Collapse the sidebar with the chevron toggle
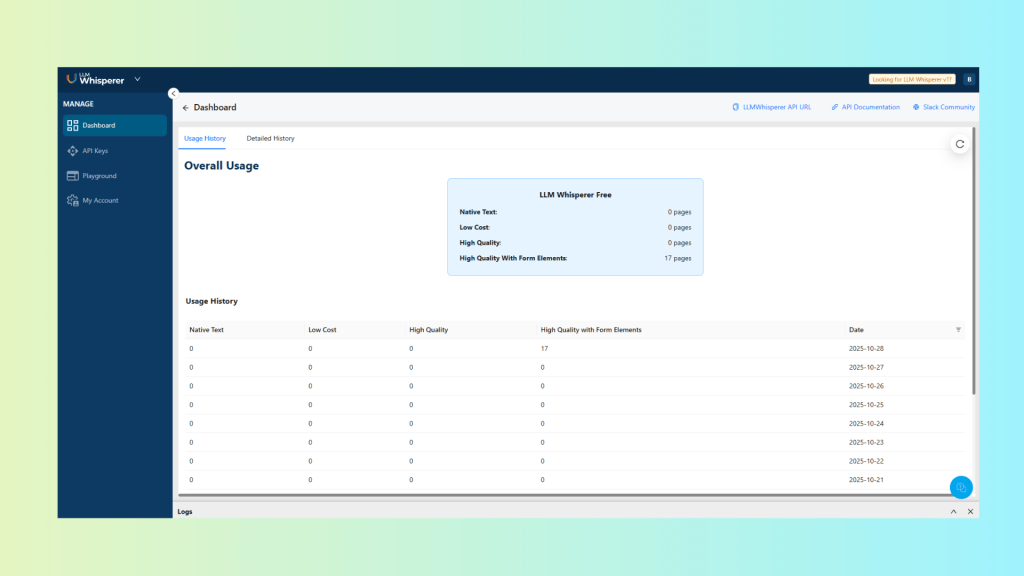Screen dimensions: 1024x576 [x=173, y=93]
